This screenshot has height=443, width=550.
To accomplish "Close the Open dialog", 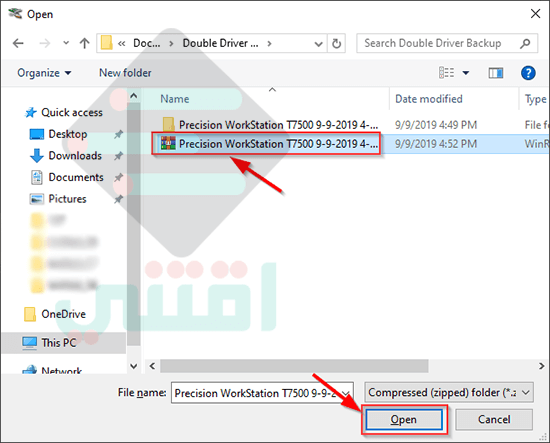I will [x=535, y=14].
